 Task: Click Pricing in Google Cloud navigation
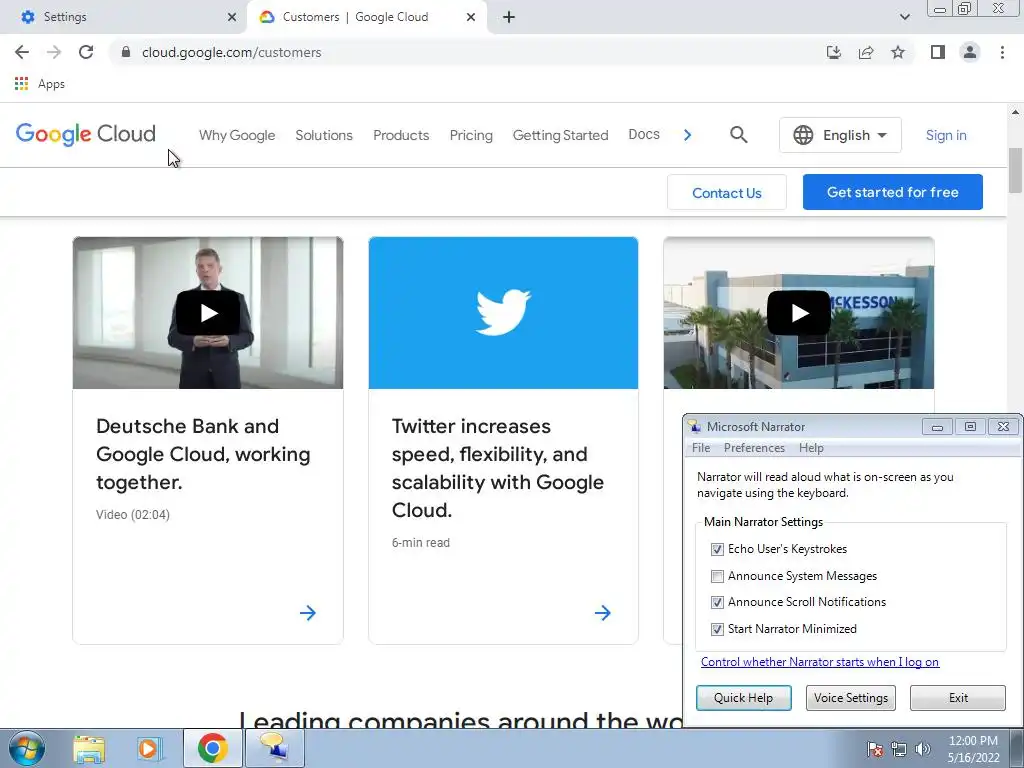[x=471, y=135]
